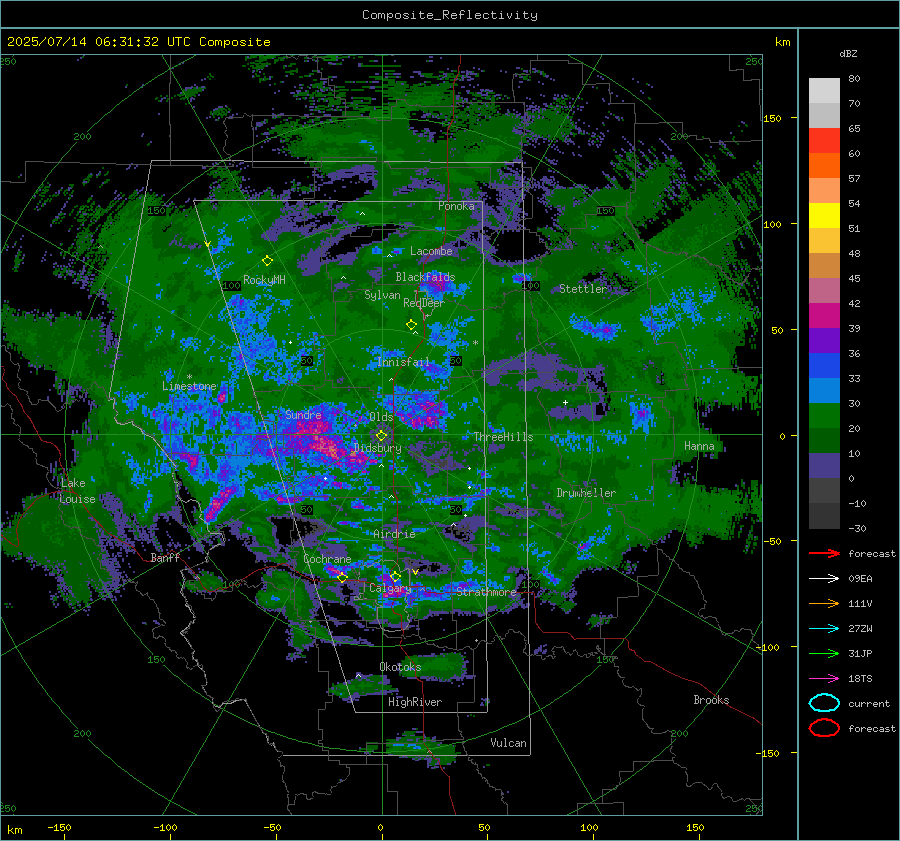The image size is (900, 841).
Task: Click the red forecast ellipse icon
Action: (x=824, y=728)
